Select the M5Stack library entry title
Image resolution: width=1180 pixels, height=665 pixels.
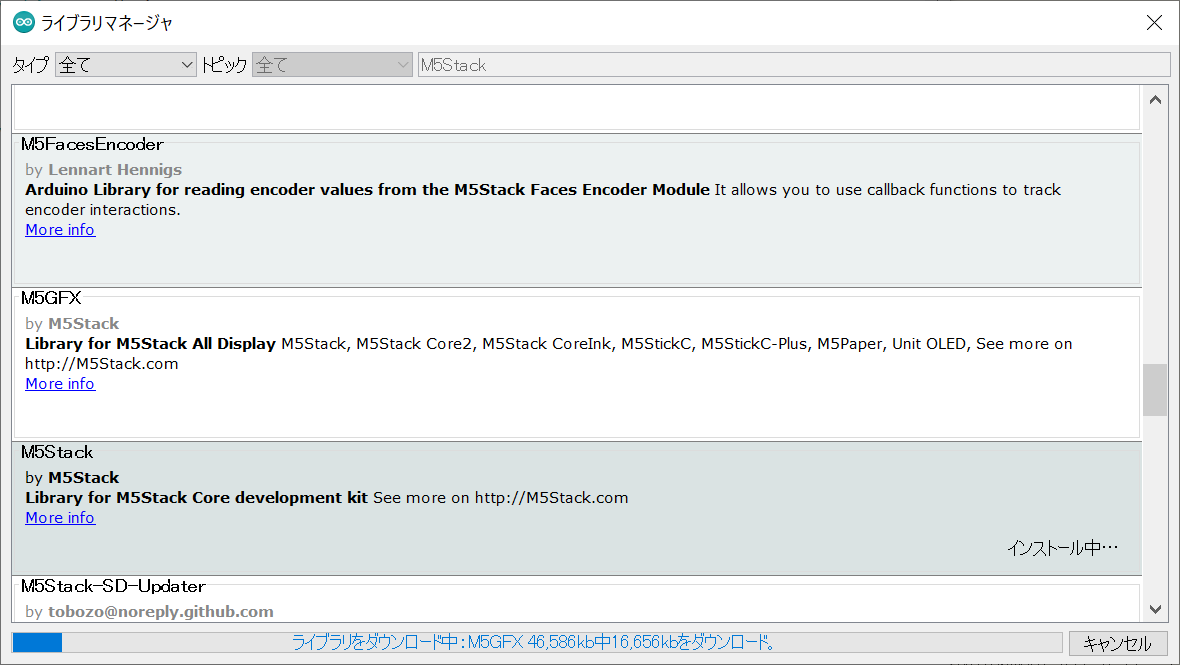(x=57, y=452)
